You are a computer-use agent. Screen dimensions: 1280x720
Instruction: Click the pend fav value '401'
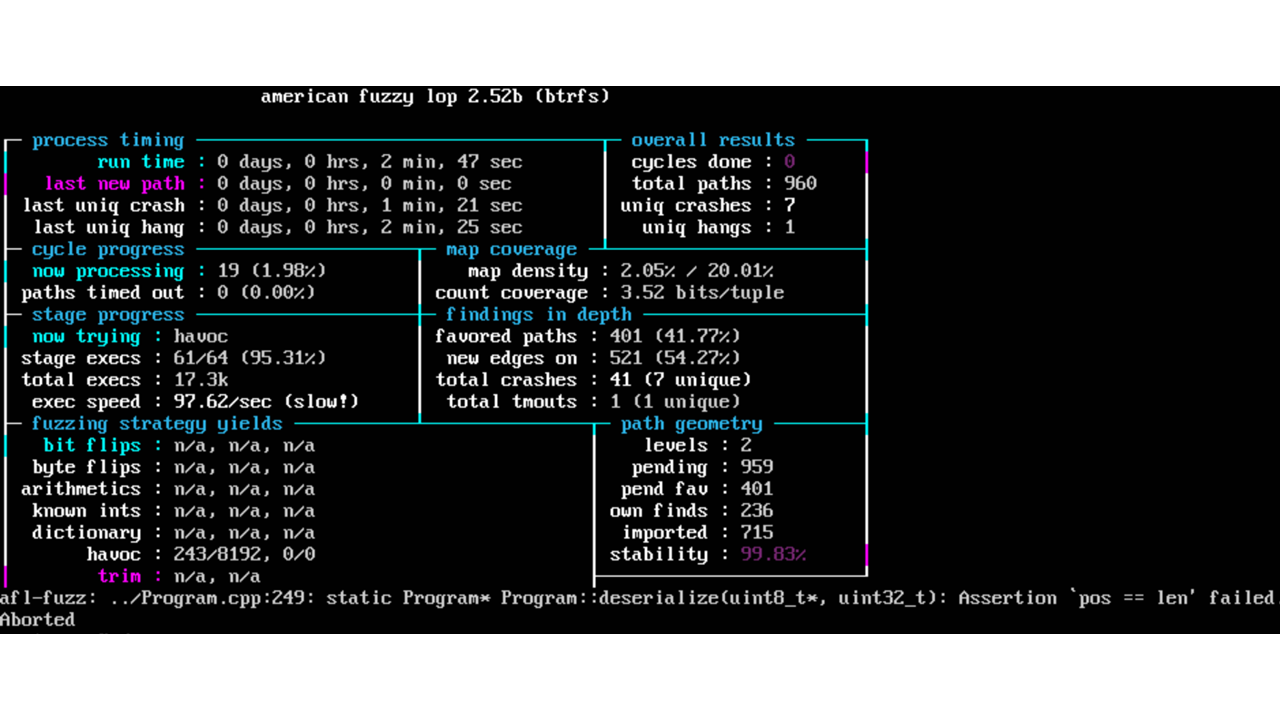click(x=757, y=489)
